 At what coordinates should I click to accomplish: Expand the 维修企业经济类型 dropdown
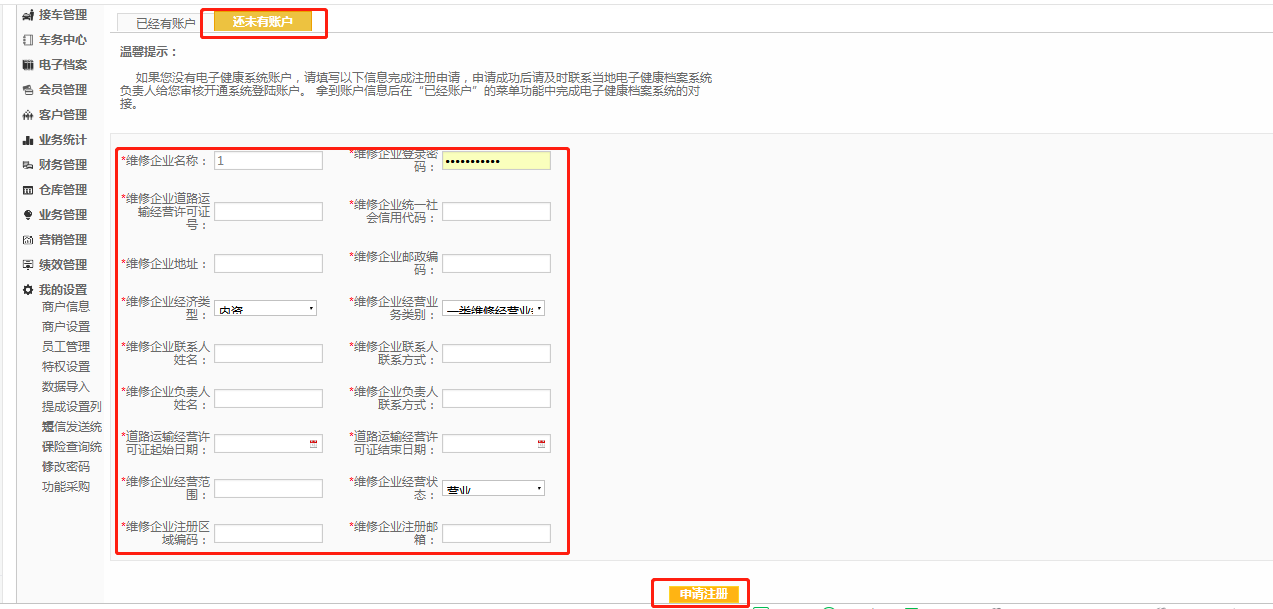[x=266, y=308]
